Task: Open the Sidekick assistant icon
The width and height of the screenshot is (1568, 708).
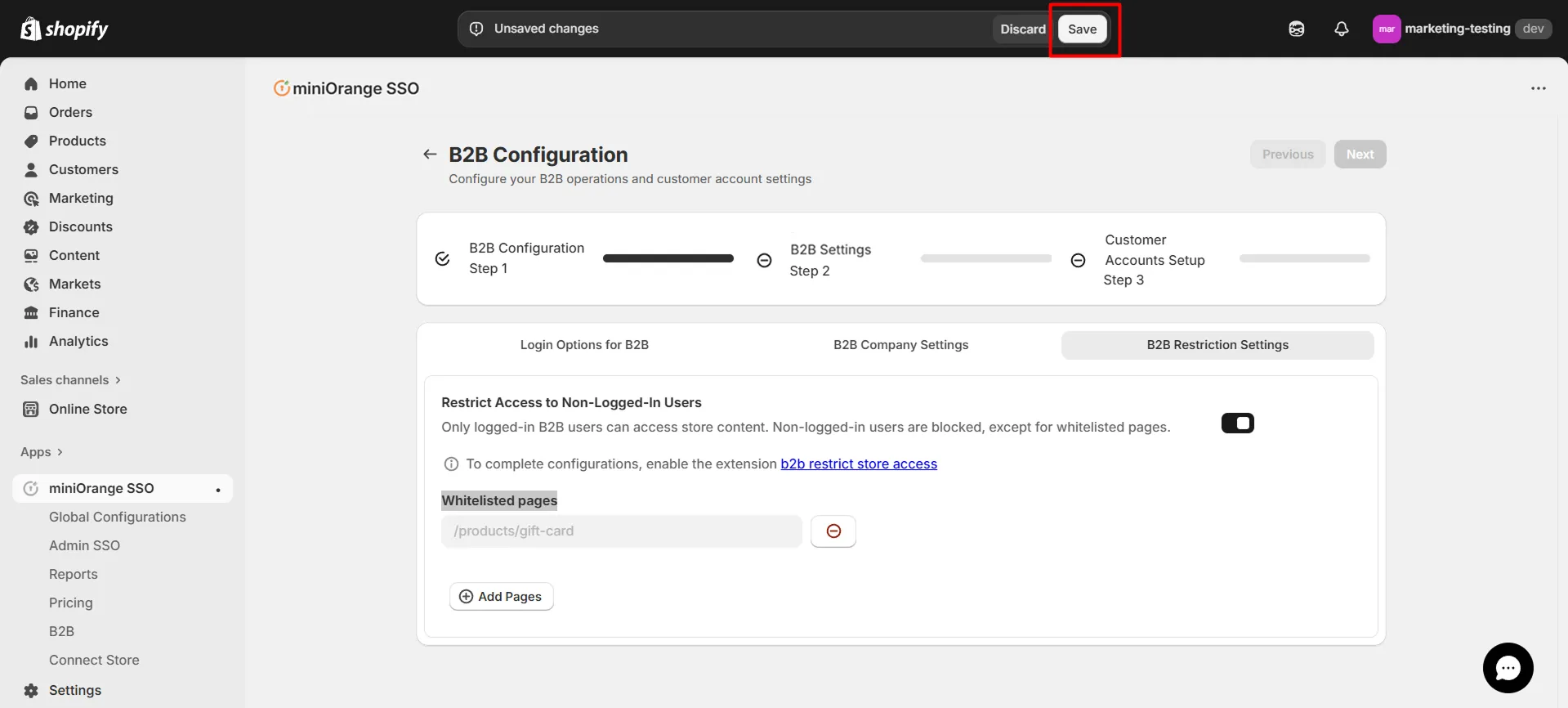Action: pyautogui.click(x=1297, y=29)
